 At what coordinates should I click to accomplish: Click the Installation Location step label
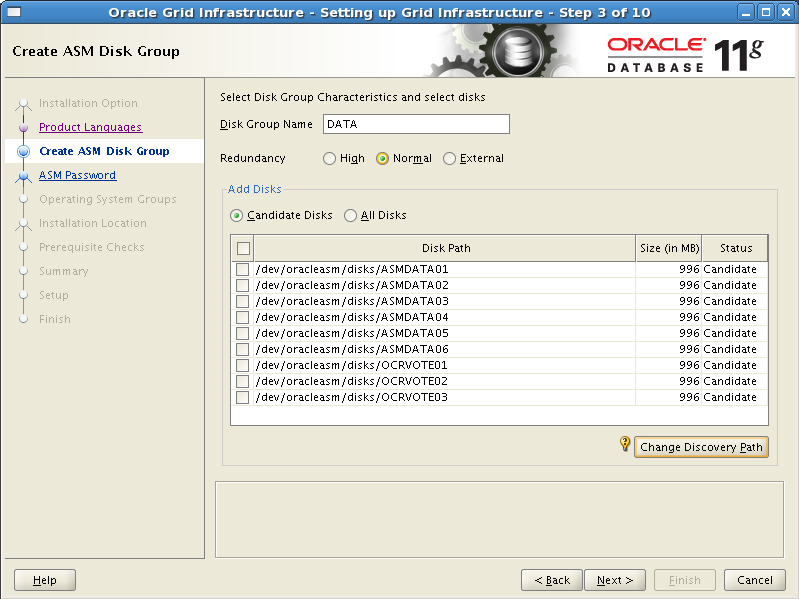pyautogui.click(x=93, y=223)
